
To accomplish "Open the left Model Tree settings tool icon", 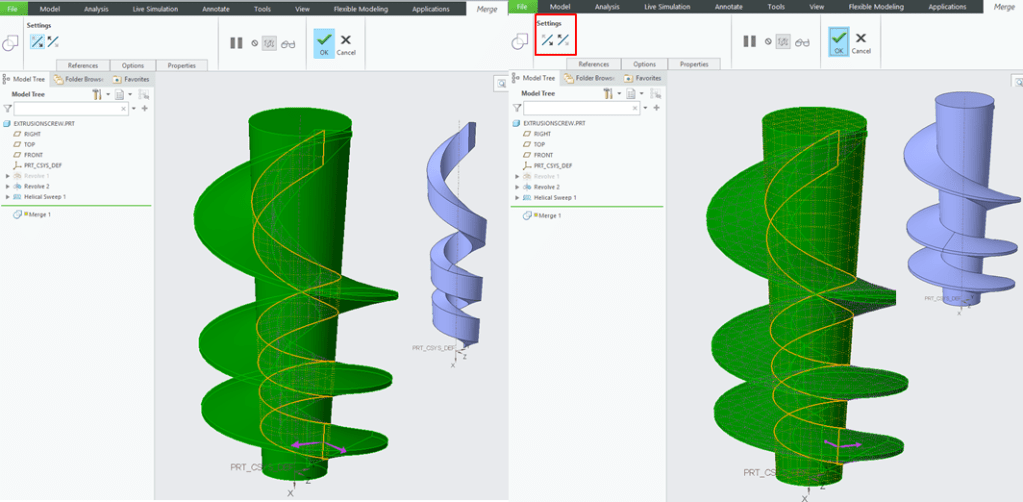I will coord(97,94).
